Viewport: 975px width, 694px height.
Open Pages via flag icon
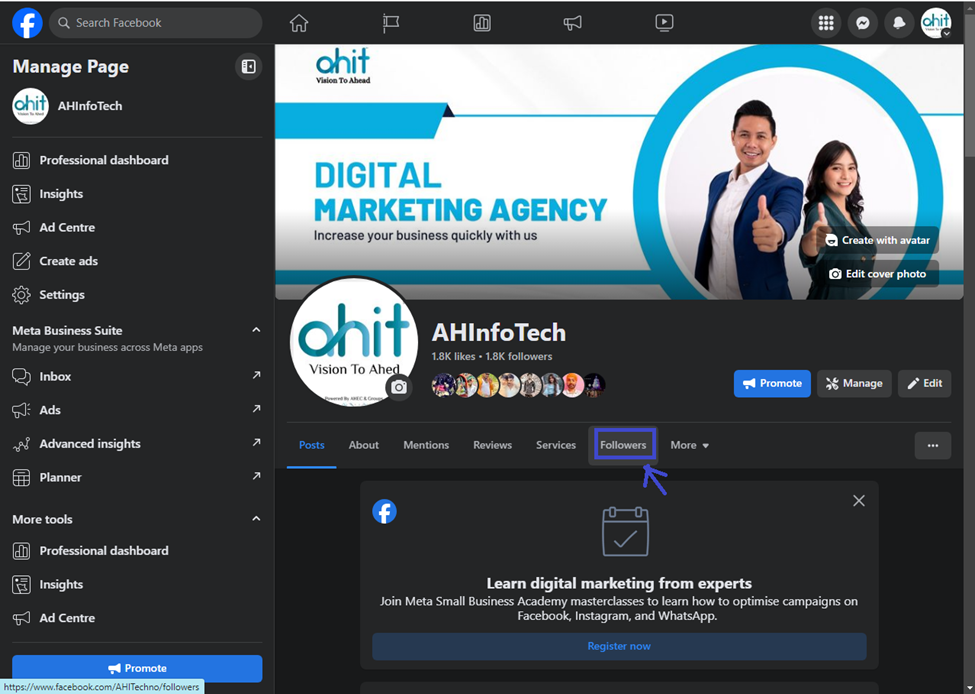click(390, 23)
